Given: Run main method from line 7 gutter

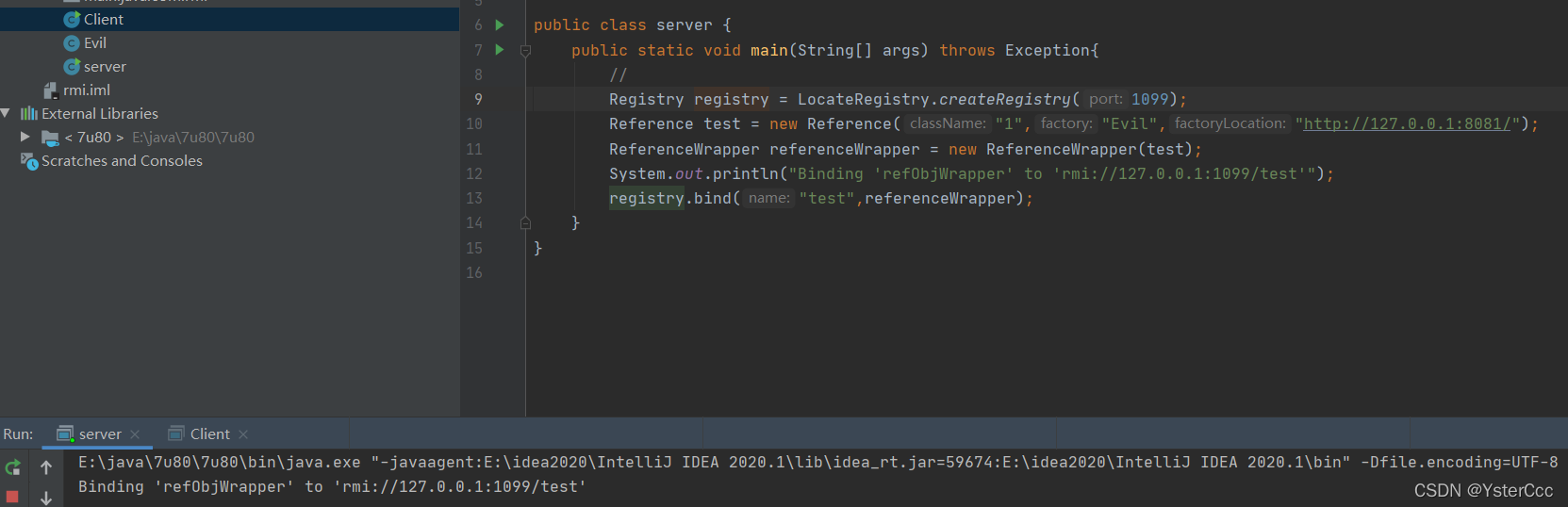Looking at the screenshot, I should tap(500, 50).
